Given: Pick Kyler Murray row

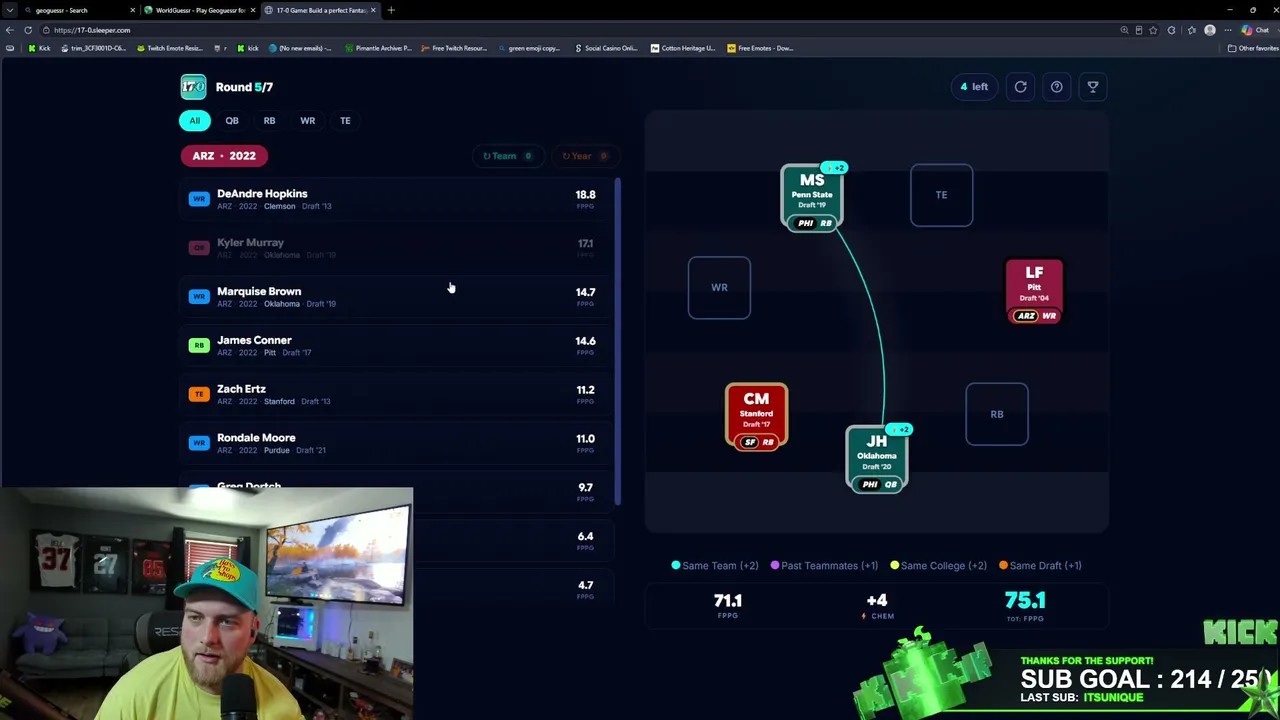Looking at the screenshot, I should pos(397,248).
